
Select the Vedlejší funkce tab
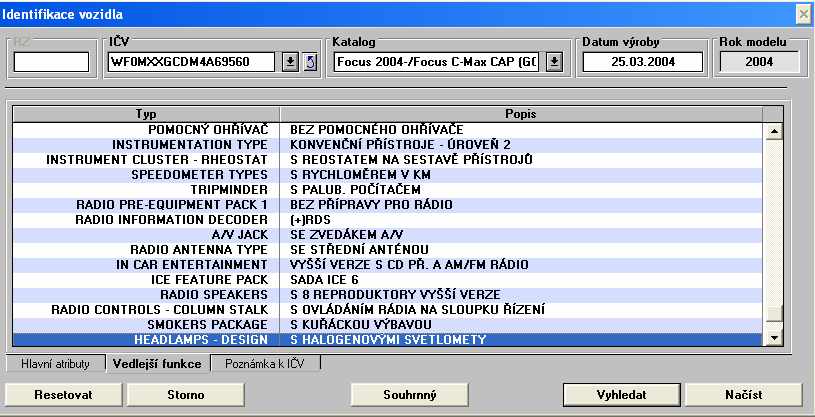[x=157, y=364]
